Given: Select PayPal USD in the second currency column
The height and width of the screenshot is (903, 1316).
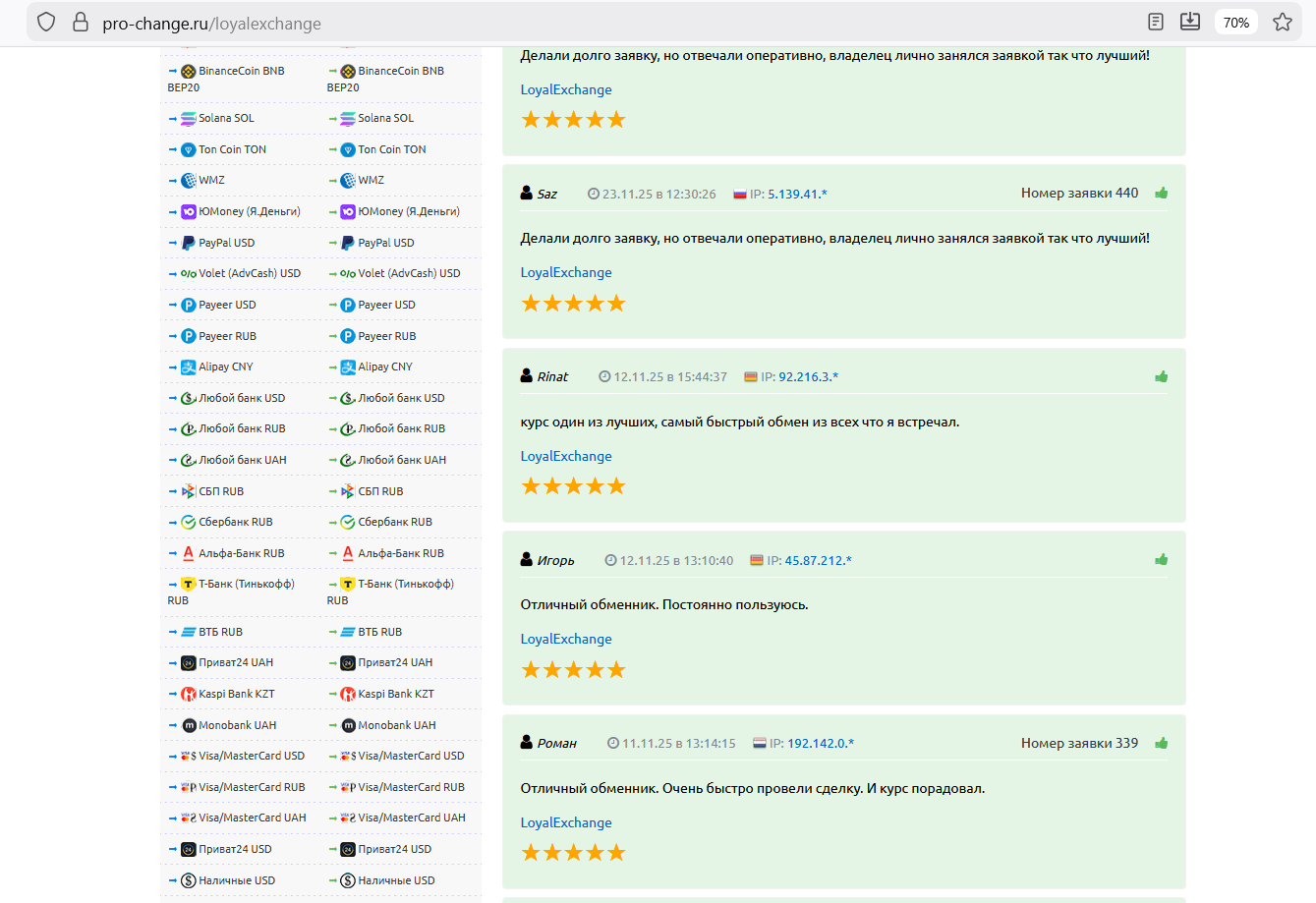Looking at the screenshot, I should click(385, 243).
